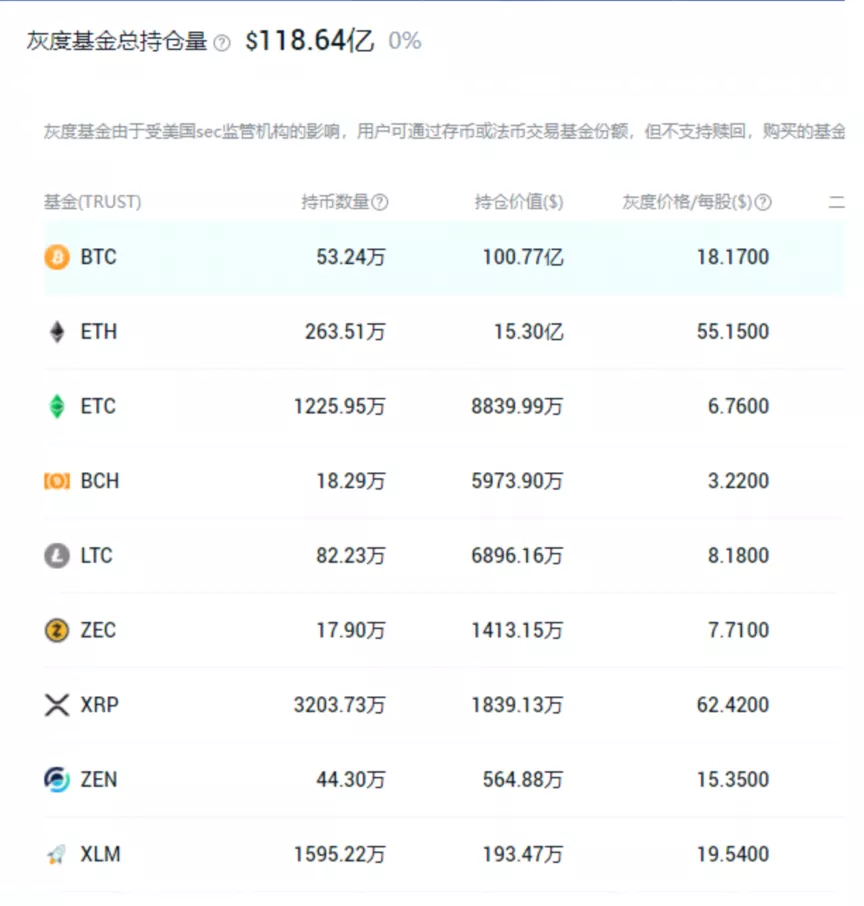Select the ETH trust name
The width and height of the screenshot is (864, 906).
click(x=98, y=332)
